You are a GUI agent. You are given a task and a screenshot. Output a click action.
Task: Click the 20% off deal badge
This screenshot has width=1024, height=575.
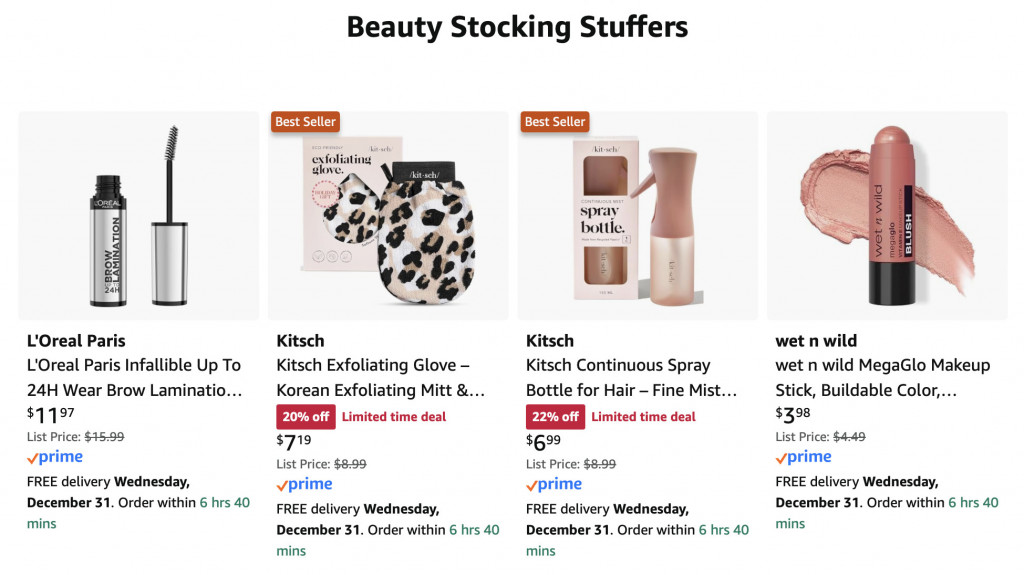click(x=305, y=417)
